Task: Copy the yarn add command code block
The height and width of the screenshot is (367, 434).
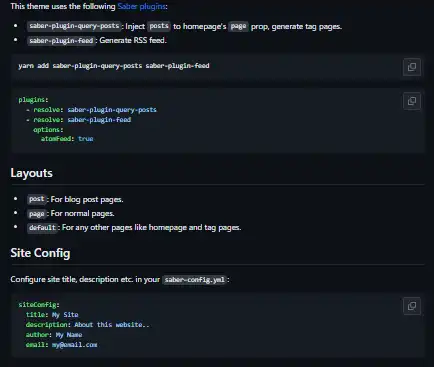Action: (412, 67)
